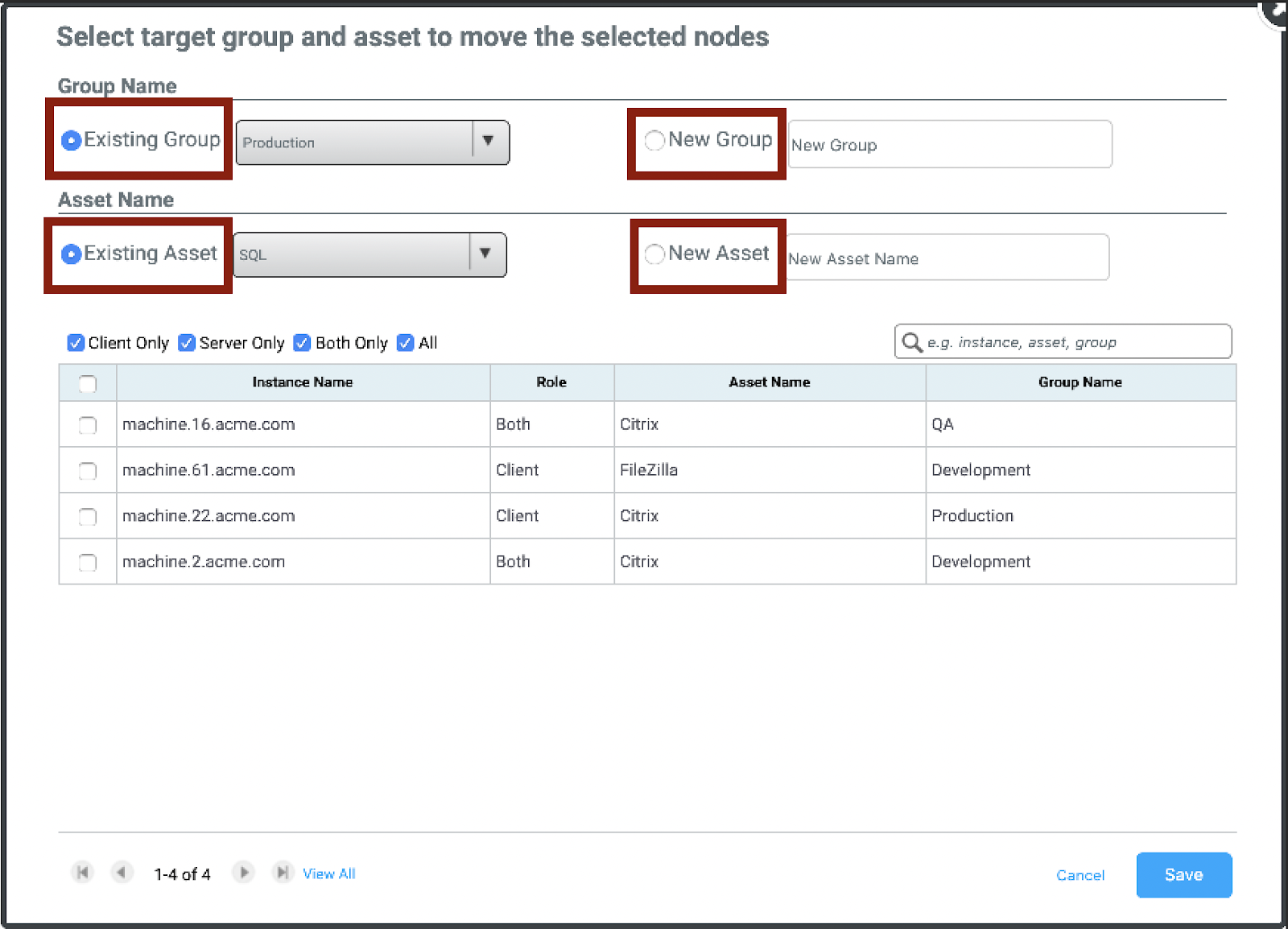This screenshot has height=929, width=1288.
Task: Tick the select-all checkbox in table header
Action: pyautogui.click(x=88, y=384)
